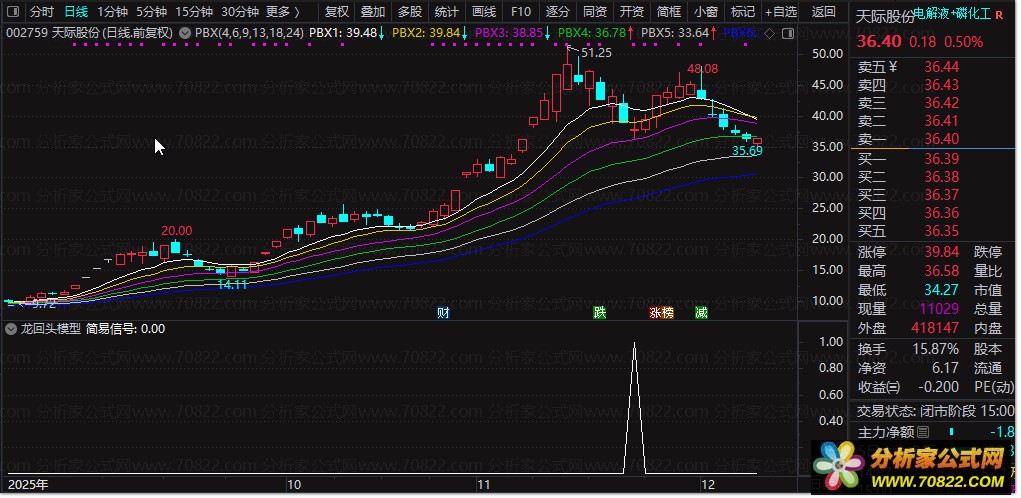Click the 002759 天际股份 chart title
1021x498 pixels.
90,33
